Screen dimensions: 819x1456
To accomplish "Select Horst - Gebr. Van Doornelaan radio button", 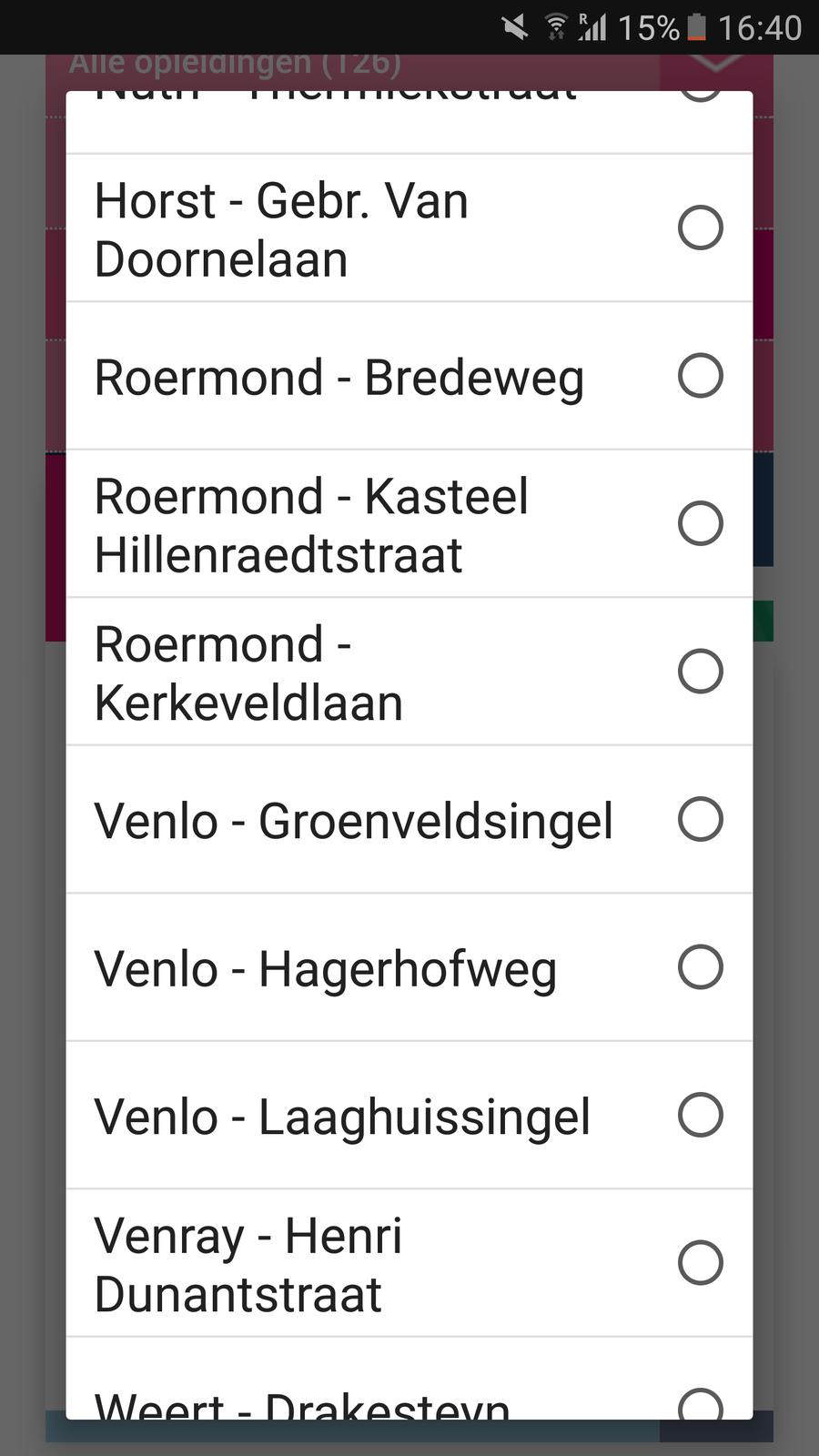I will coord(700,227).
